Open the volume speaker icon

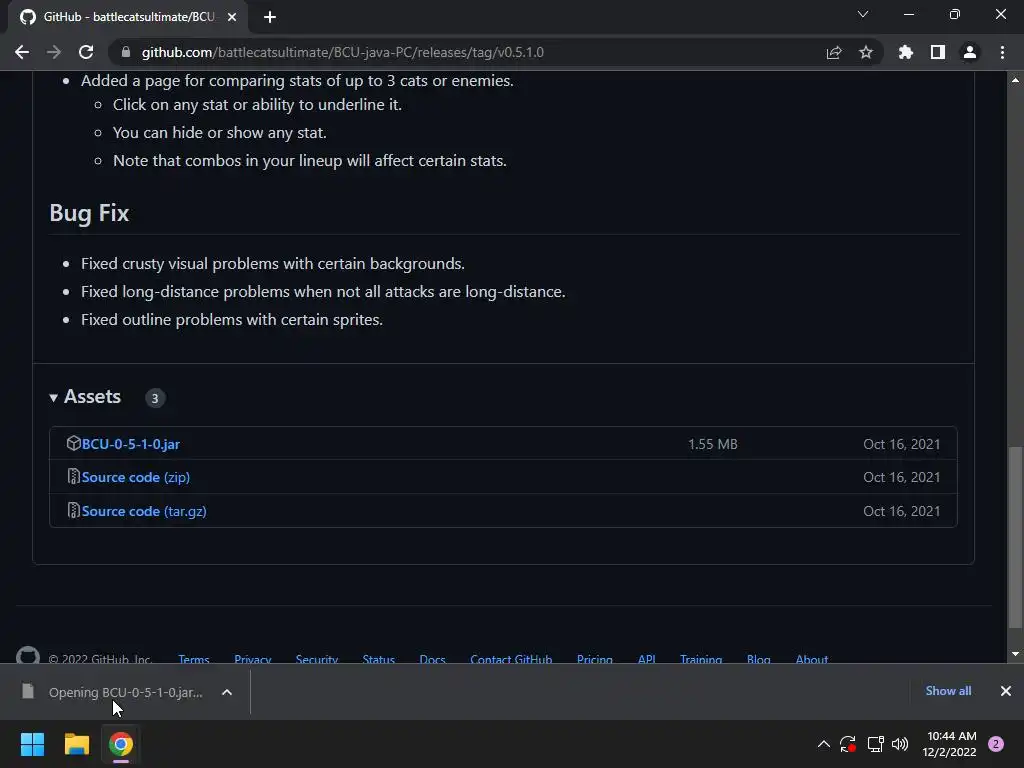[900, 744]
